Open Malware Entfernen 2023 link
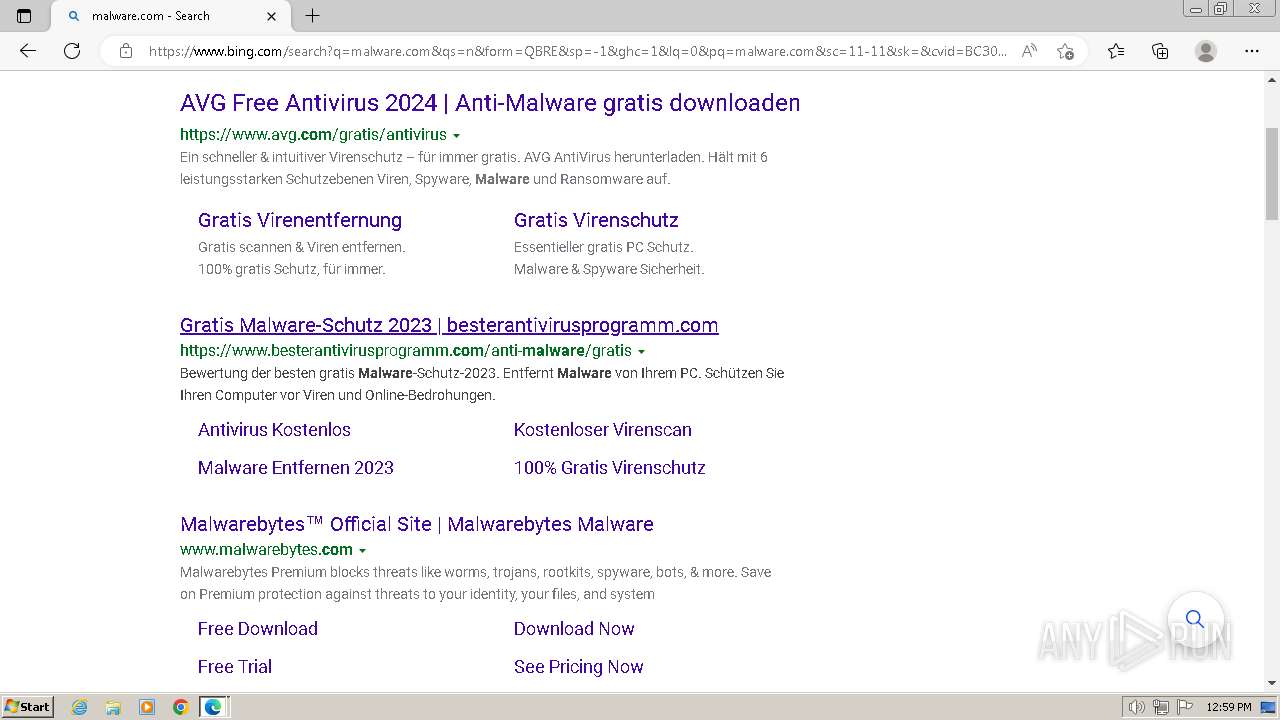1280x720 pixels. point(296,468)
